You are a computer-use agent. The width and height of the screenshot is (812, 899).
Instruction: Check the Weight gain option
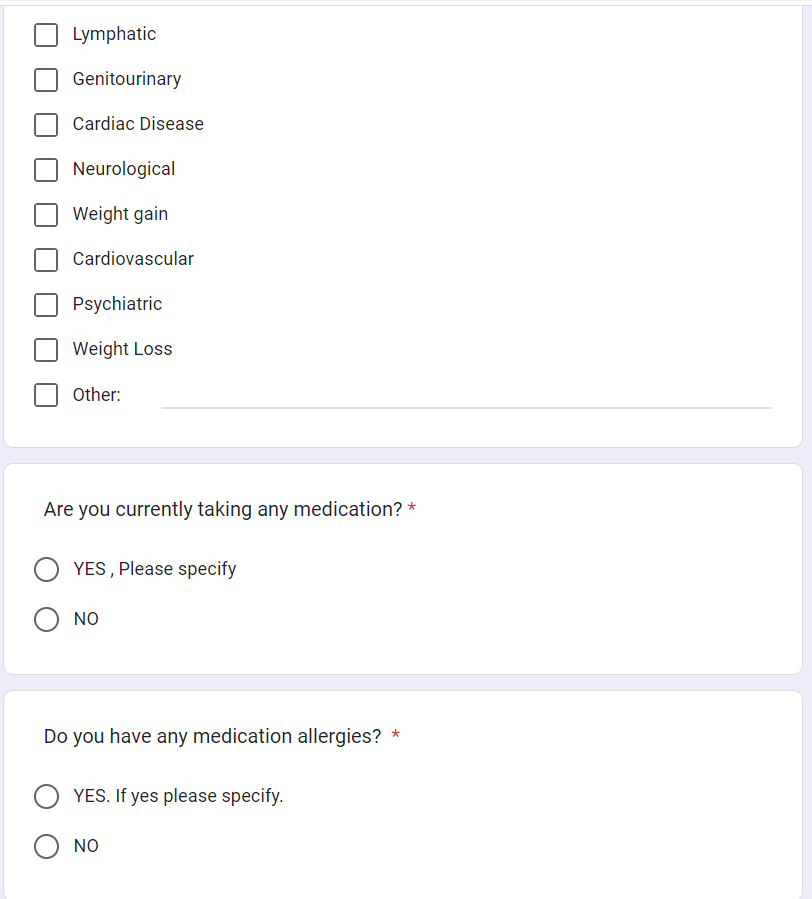point(46,215)
